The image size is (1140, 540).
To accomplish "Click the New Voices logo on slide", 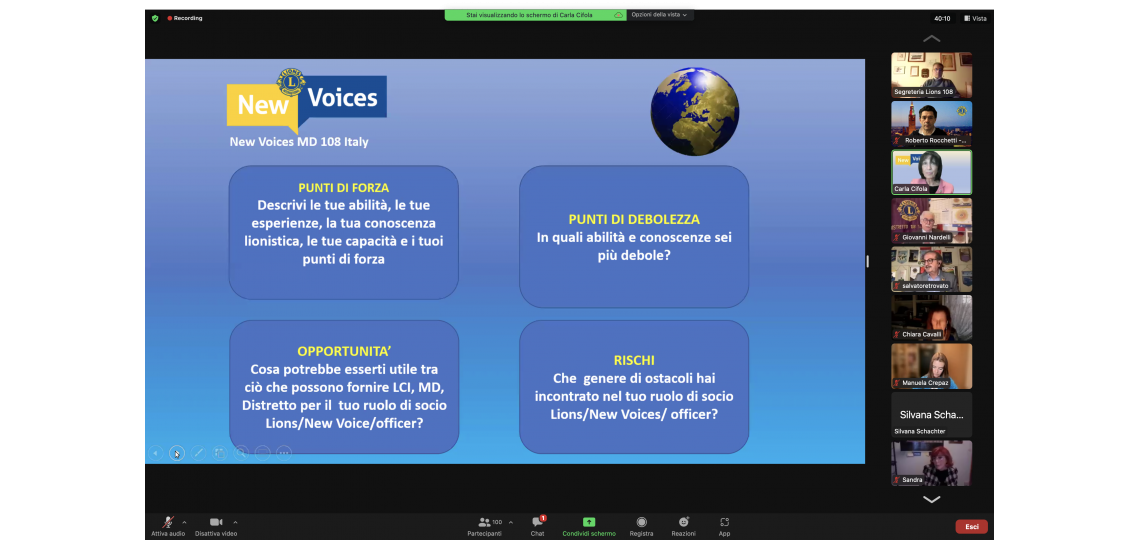I will coord(306,100).
